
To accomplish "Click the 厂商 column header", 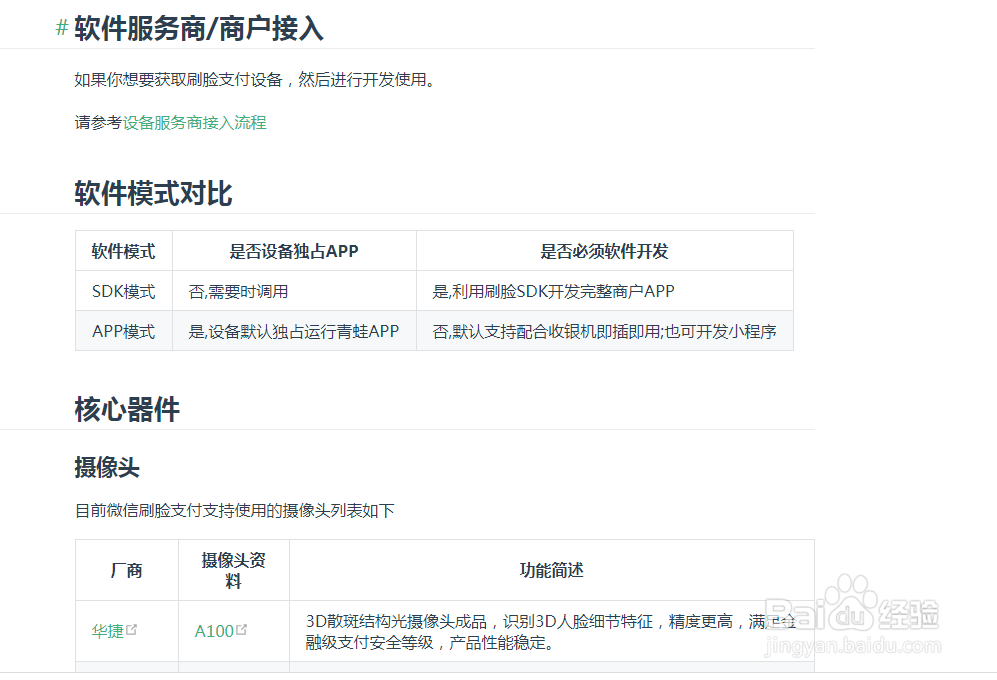I will [127, 570].
